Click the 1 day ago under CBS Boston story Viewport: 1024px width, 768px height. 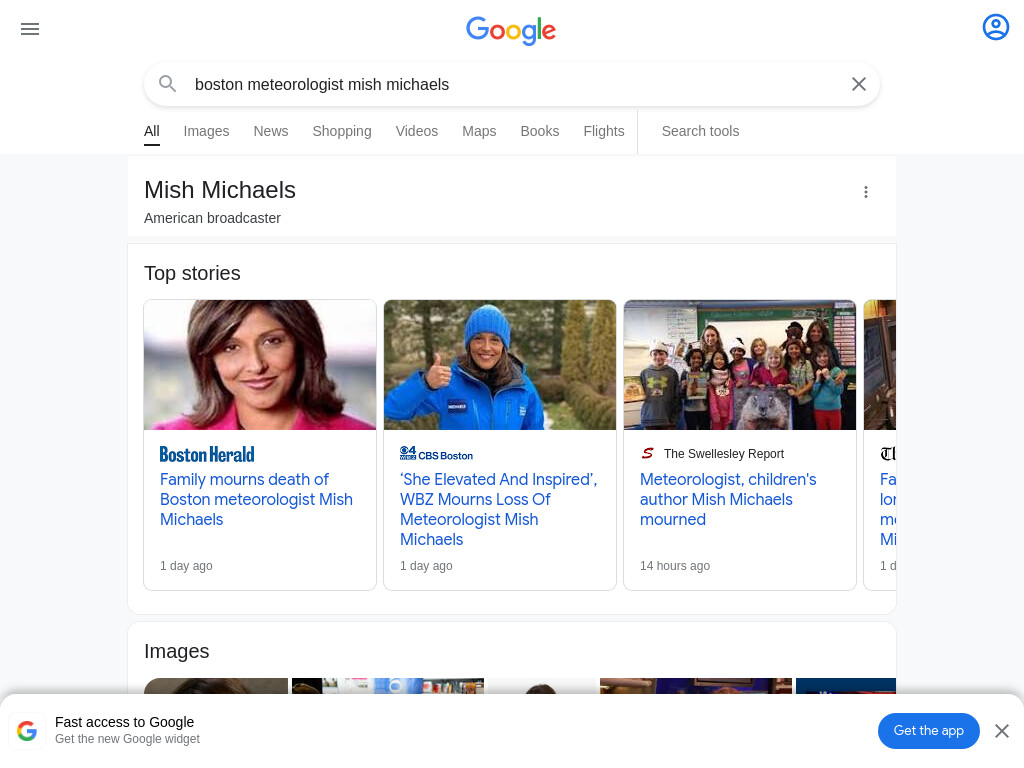pyautogui.click(x=426, y=566)
